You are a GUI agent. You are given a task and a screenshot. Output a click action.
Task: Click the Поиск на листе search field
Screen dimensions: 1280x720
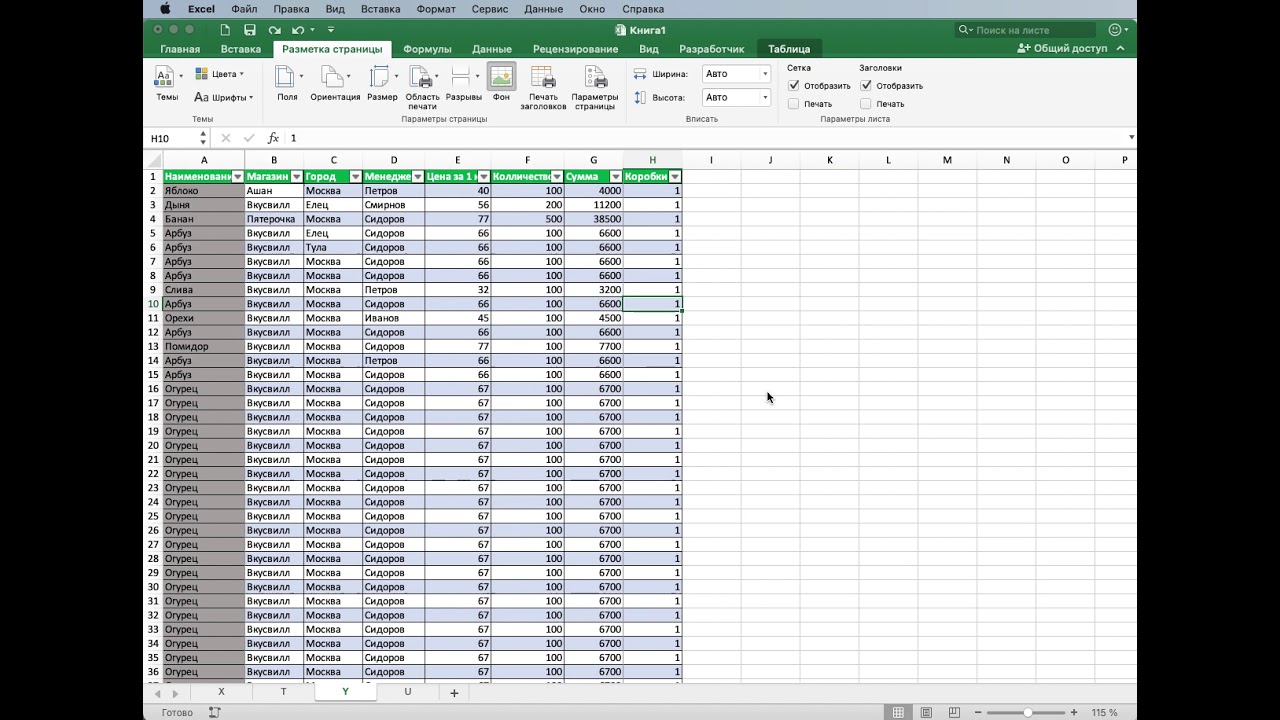1025,30
